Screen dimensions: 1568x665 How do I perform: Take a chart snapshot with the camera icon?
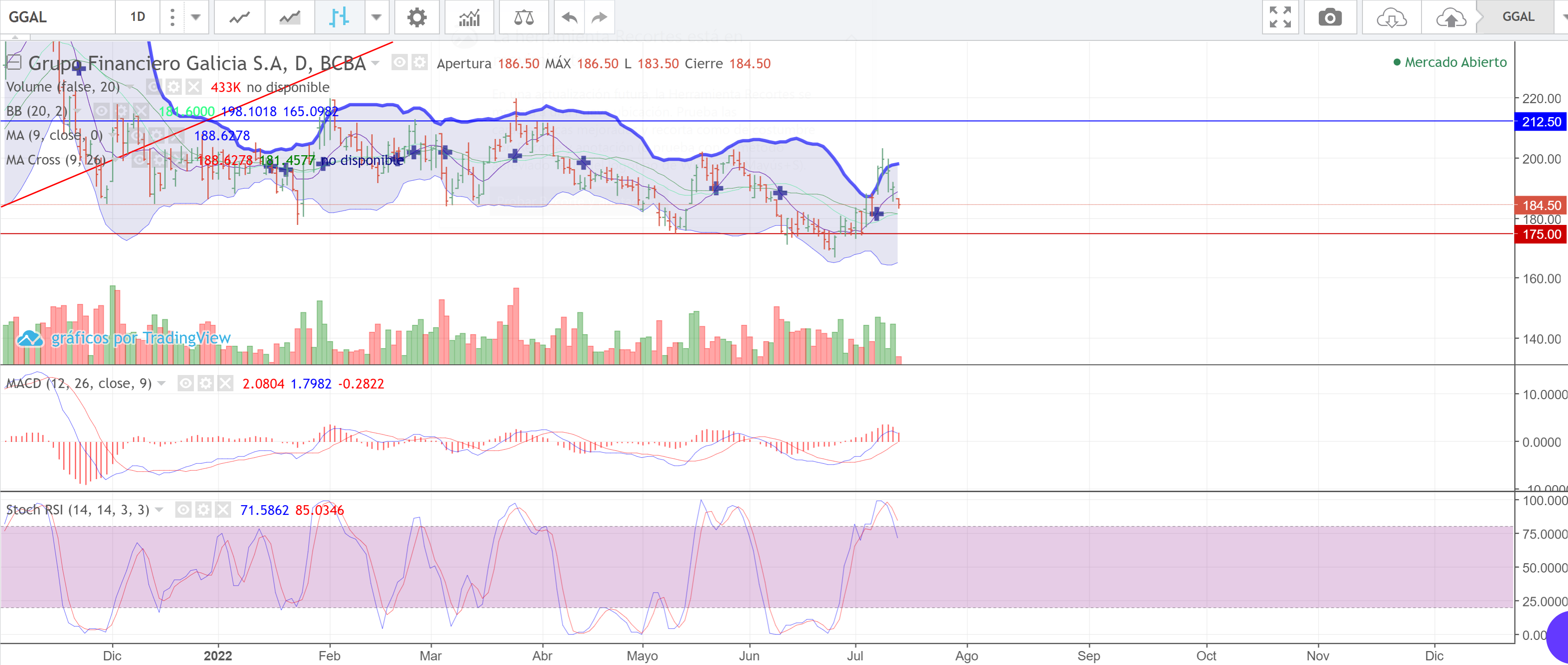coord(1330,17)
